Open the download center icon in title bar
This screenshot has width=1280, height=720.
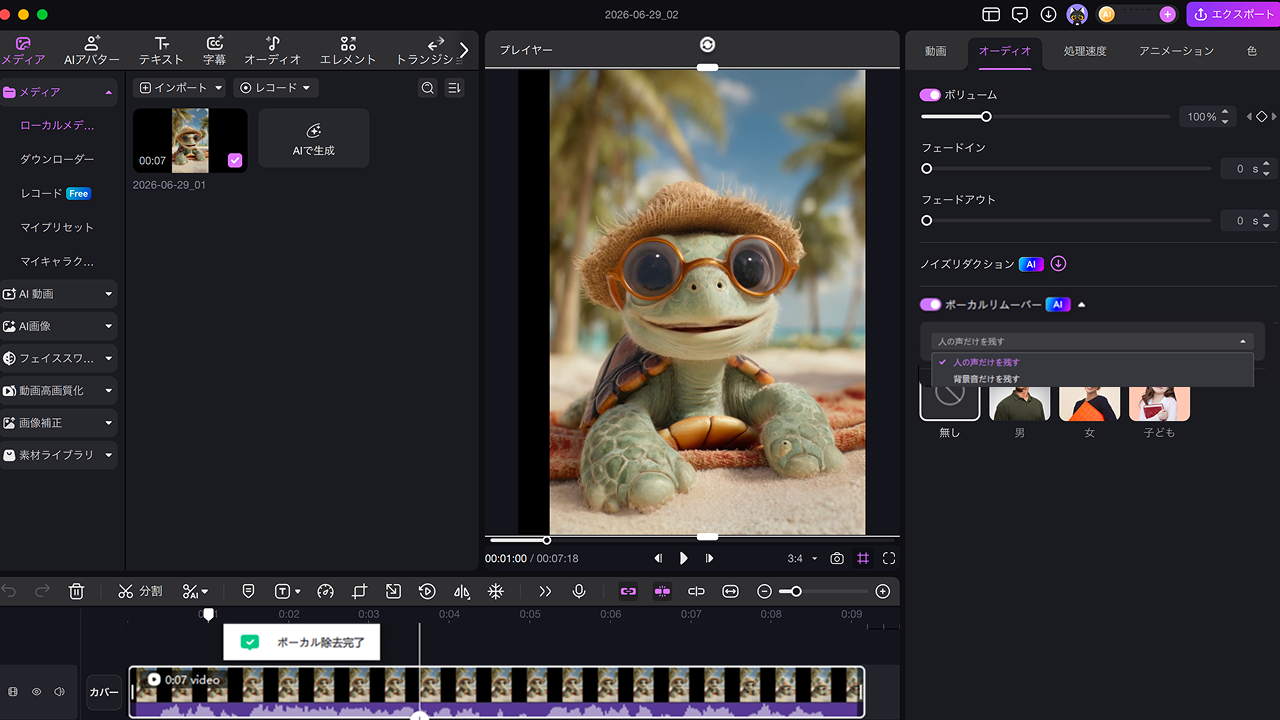pos(1048,14)
